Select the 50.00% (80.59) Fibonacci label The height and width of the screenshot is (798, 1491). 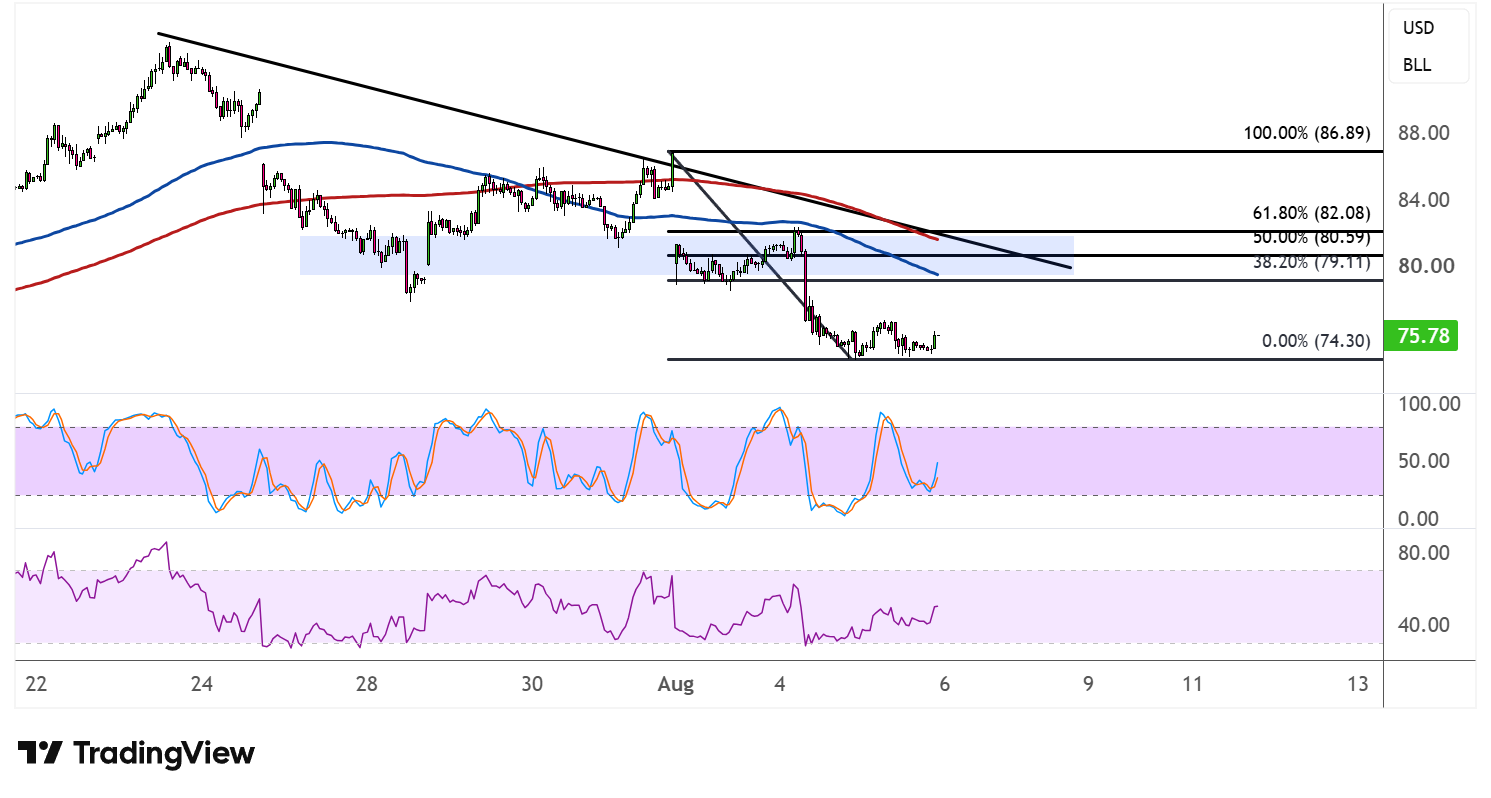[1311, 238]
